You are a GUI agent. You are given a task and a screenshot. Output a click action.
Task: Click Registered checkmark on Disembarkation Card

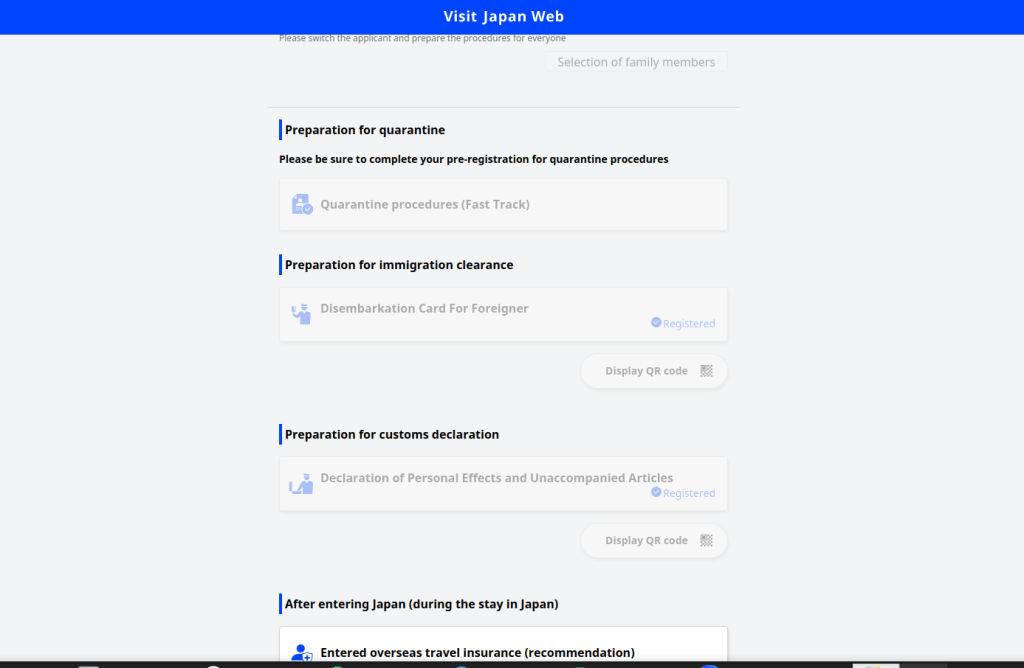pyautogui.click(x=656, y=323)
